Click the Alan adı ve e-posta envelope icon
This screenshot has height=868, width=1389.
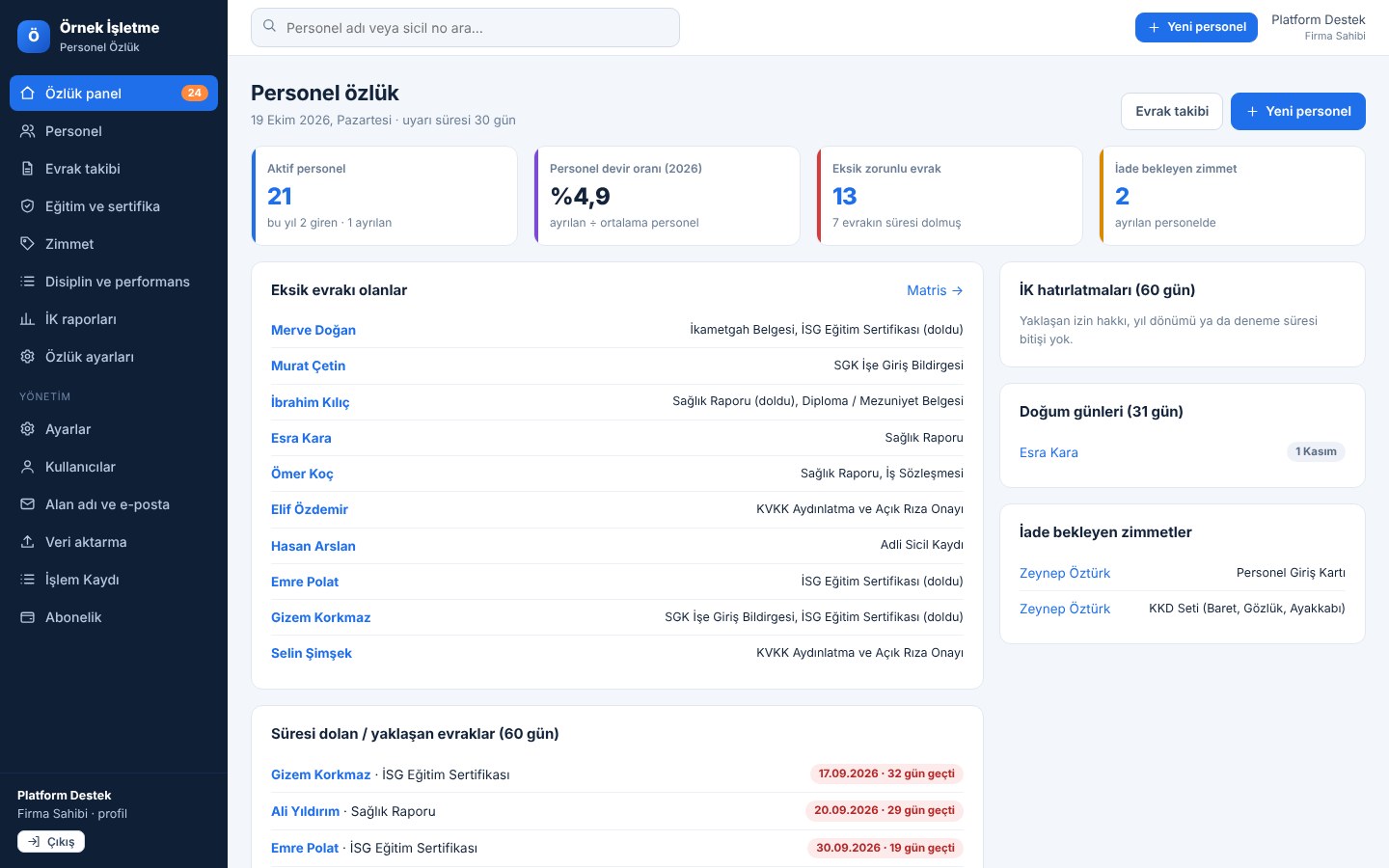(x=27, y=504)
